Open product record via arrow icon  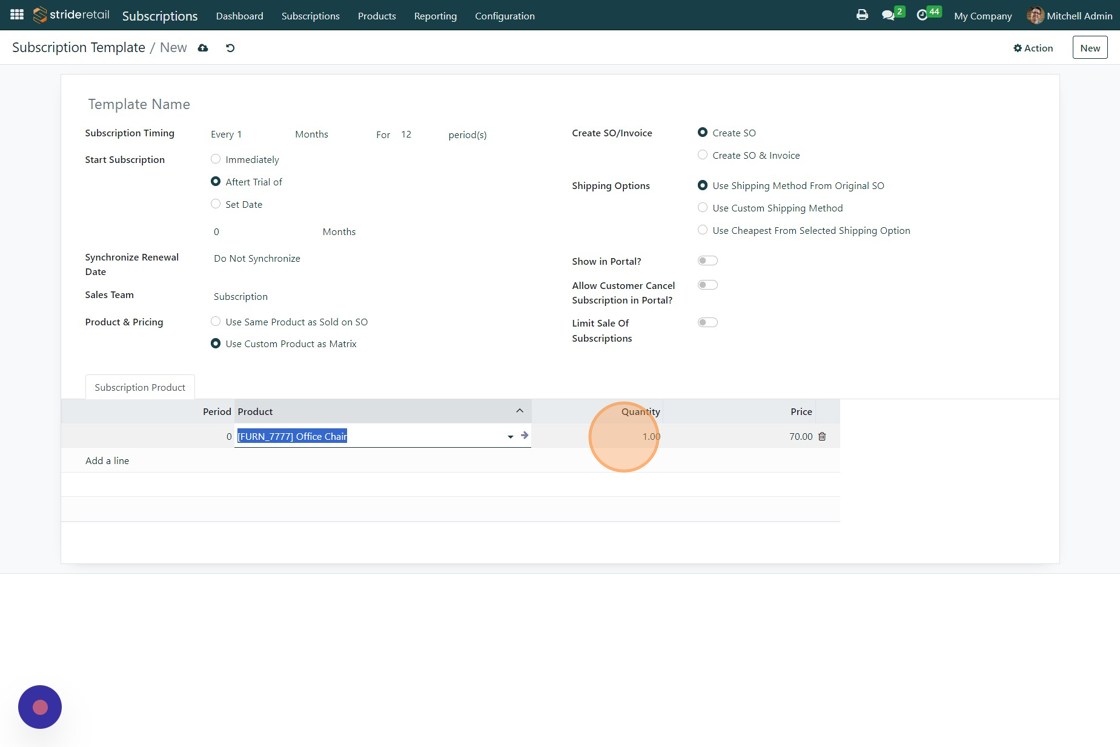pyautogui.click(x=524, y=436)
